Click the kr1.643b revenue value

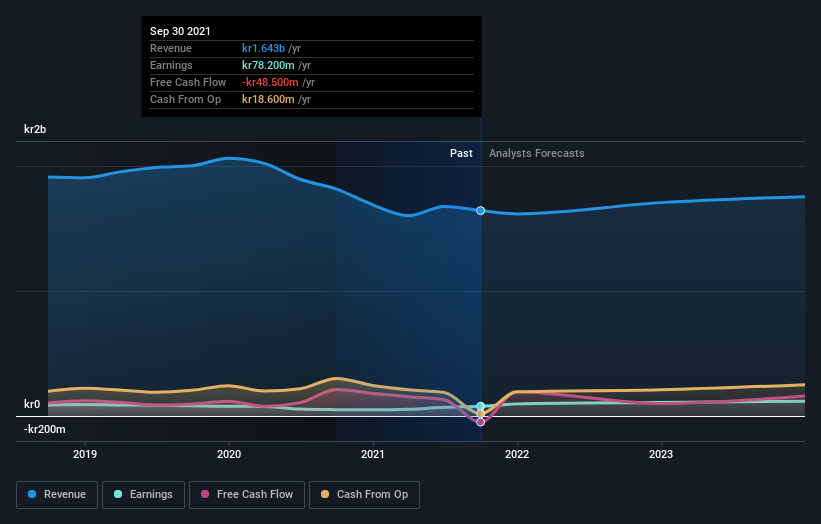263,48
